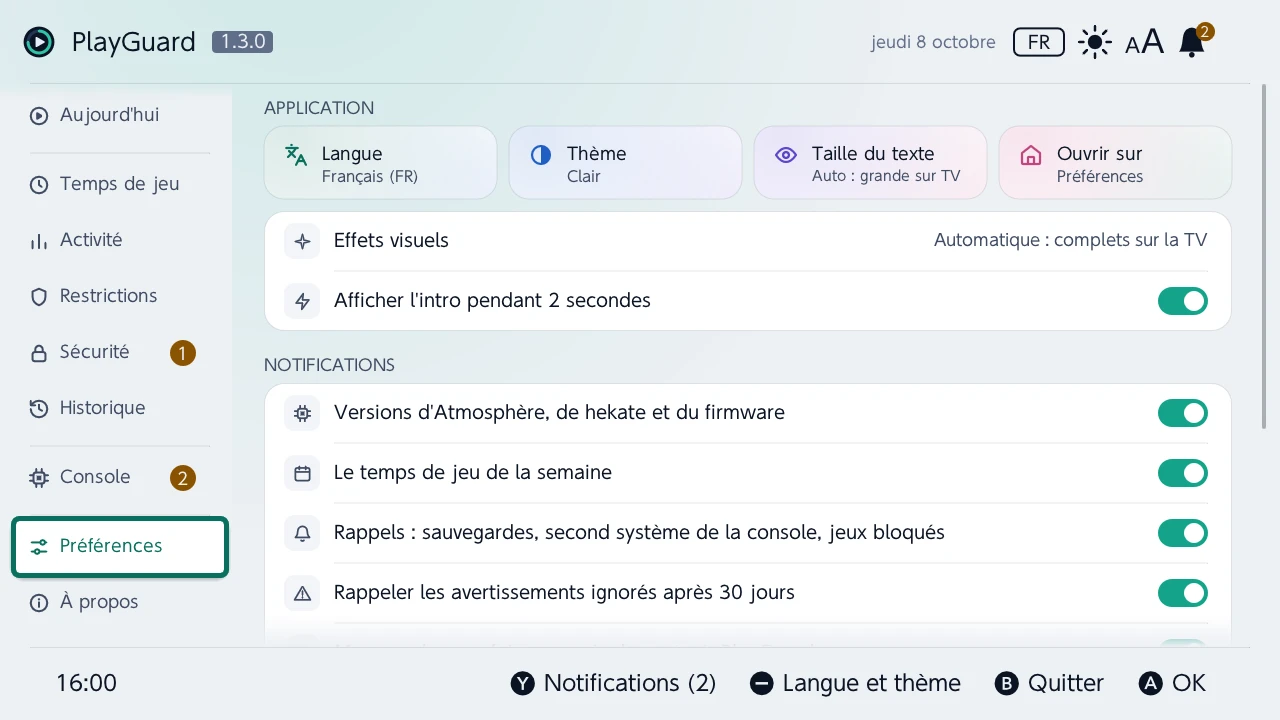Screen dimensions: 1280x720
Task: Open the Activité sidebar item
Action: tap(120, 240)
